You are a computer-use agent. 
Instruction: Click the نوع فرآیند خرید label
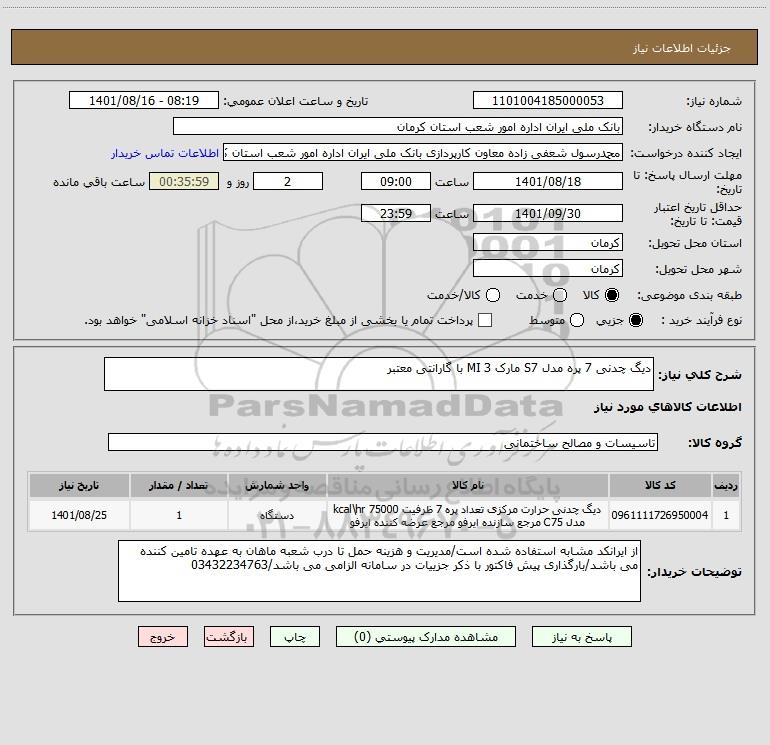point(701,320)
